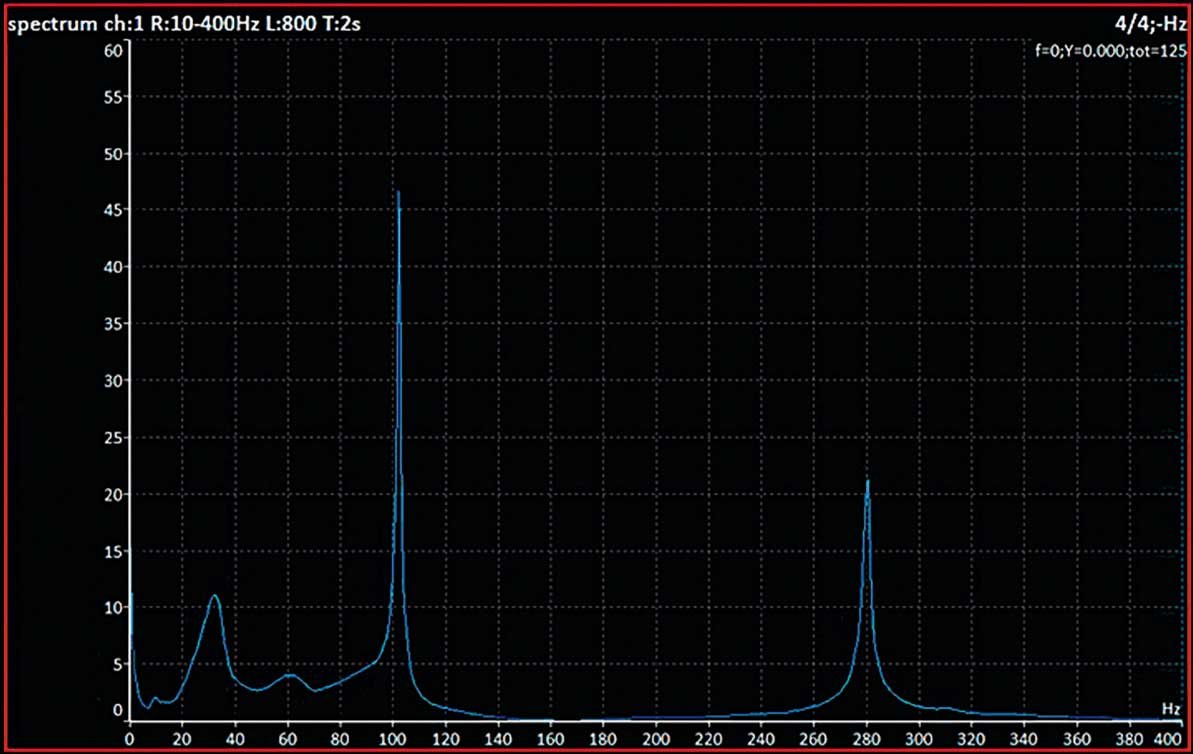
Task: Click the '45' label on the amplitude axis
Action: pyautogui.click(x=113, y=210)
